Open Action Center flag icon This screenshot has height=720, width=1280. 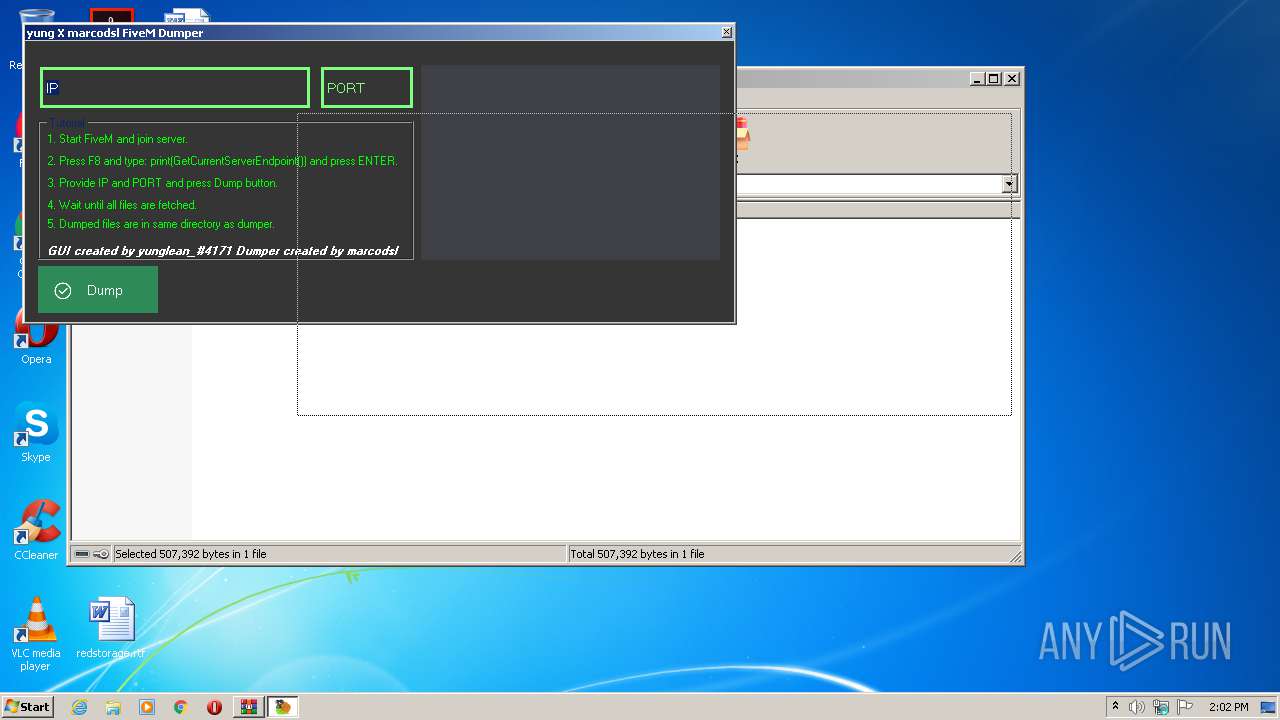[x=1185, y=707]
